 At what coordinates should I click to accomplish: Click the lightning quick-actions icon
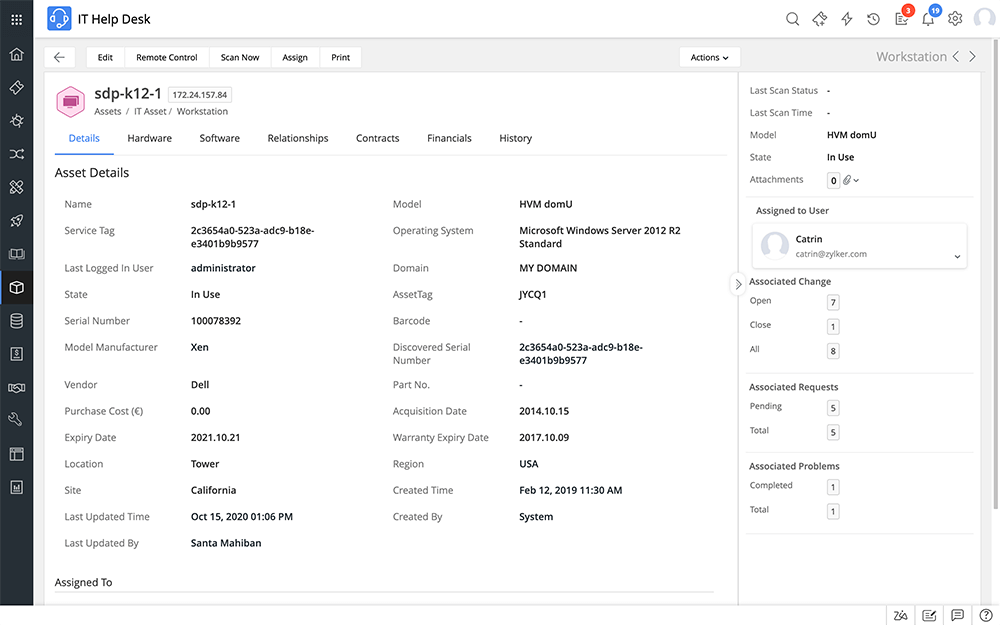846,18
